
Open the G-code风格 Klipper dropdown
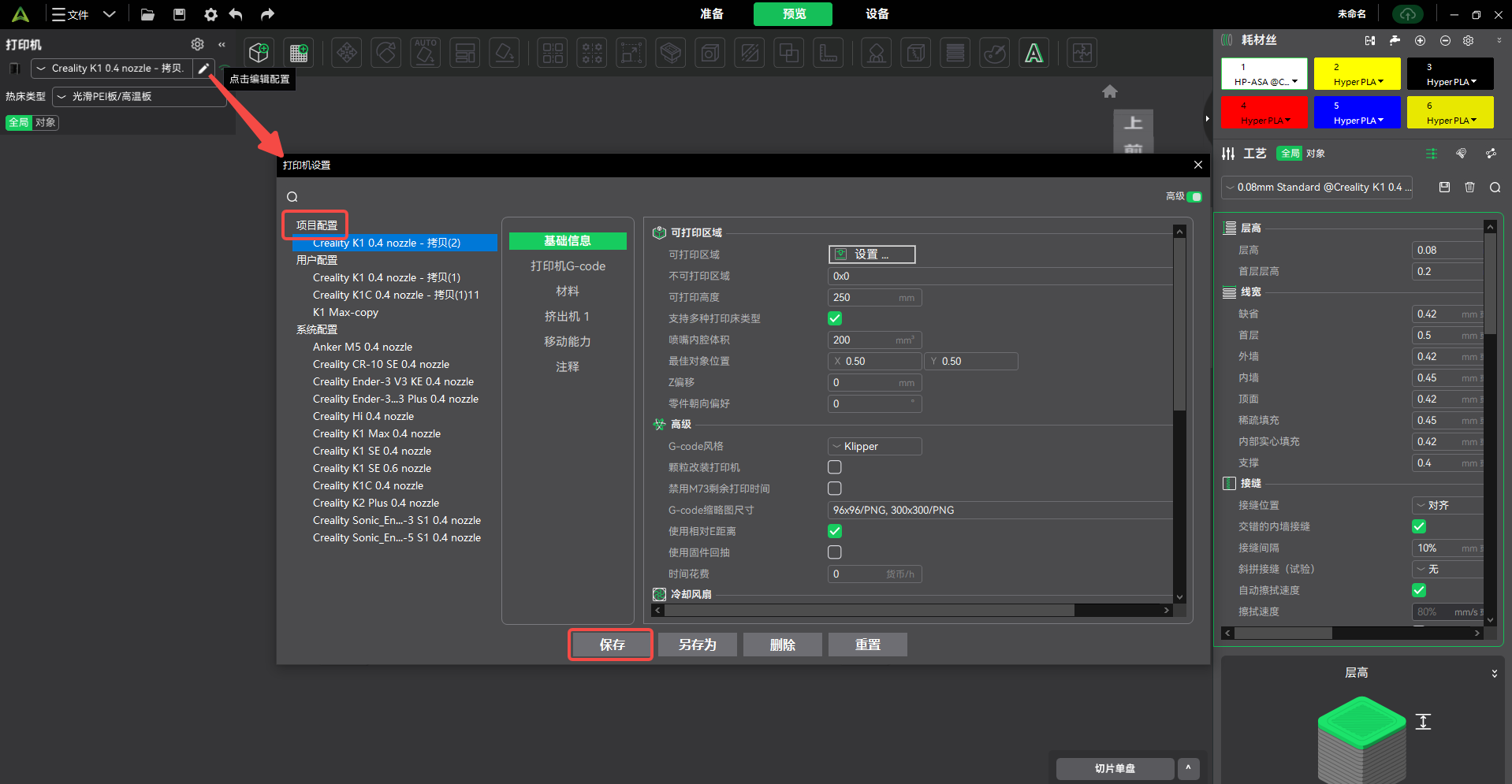pos(875,446)
